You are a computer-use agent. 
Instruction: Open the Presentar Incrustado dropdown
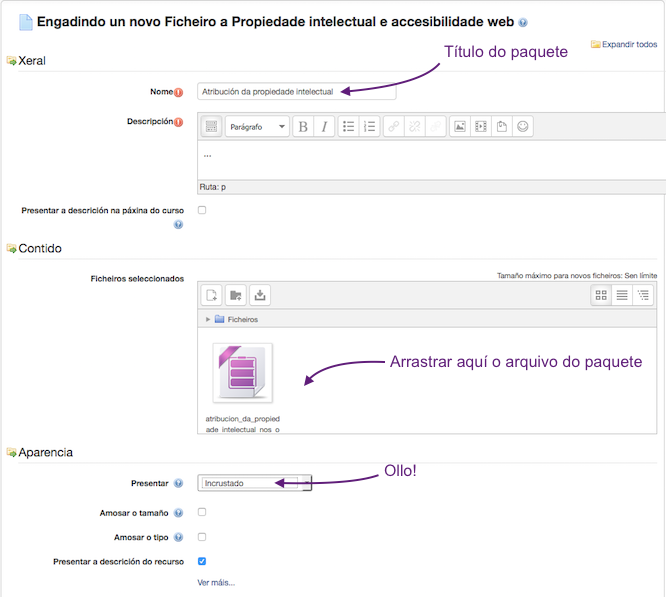[254, 483]
